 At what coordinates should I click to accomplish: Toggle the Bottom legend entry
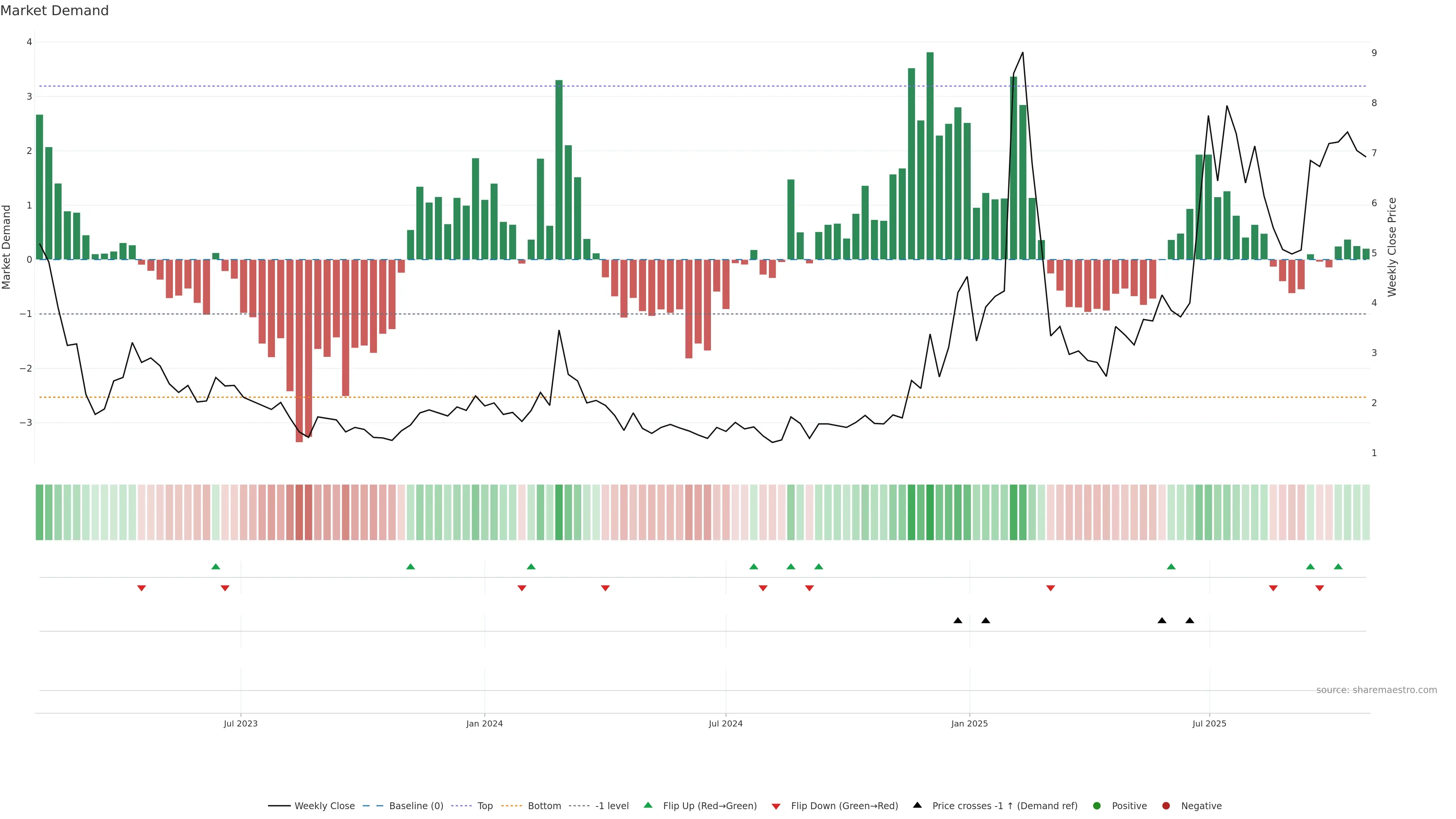click(544, 806)
